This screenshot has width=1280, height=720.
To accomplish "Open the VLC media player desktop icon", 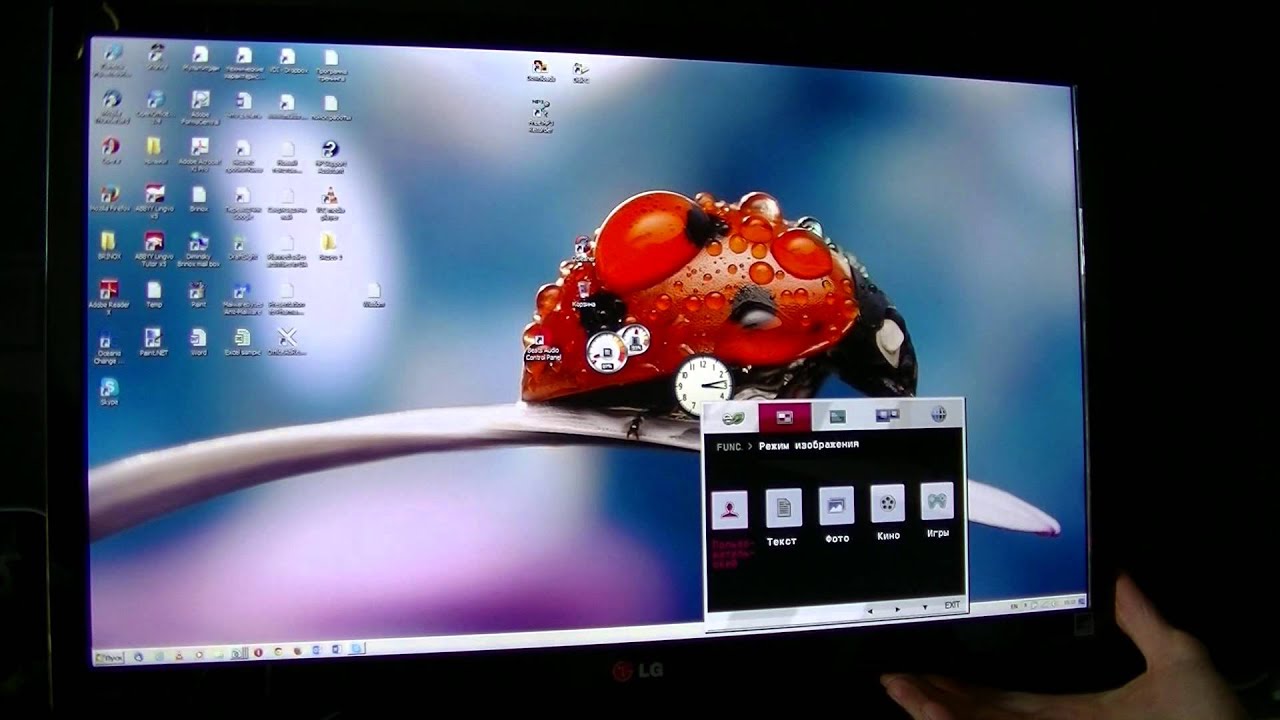I will (x=330, y=201).
